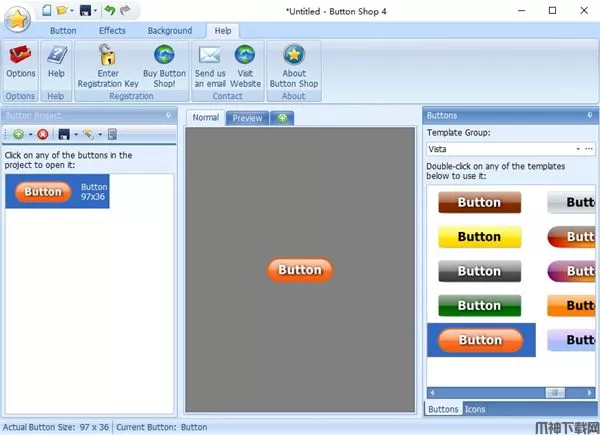Open Help via the book icon
This screenshot has height=435, width=600.
pos(57,54)
